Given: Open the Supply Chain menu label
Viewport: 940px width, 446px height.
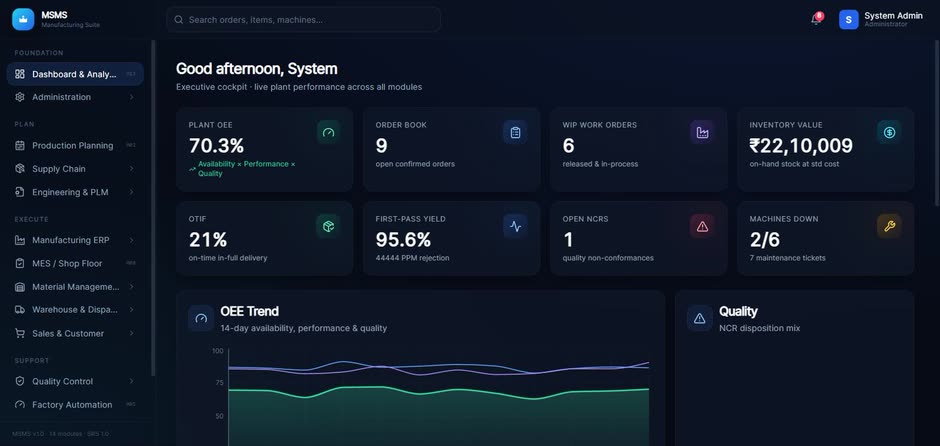Looking at the screenshot, I should click(x=59, y=169).
